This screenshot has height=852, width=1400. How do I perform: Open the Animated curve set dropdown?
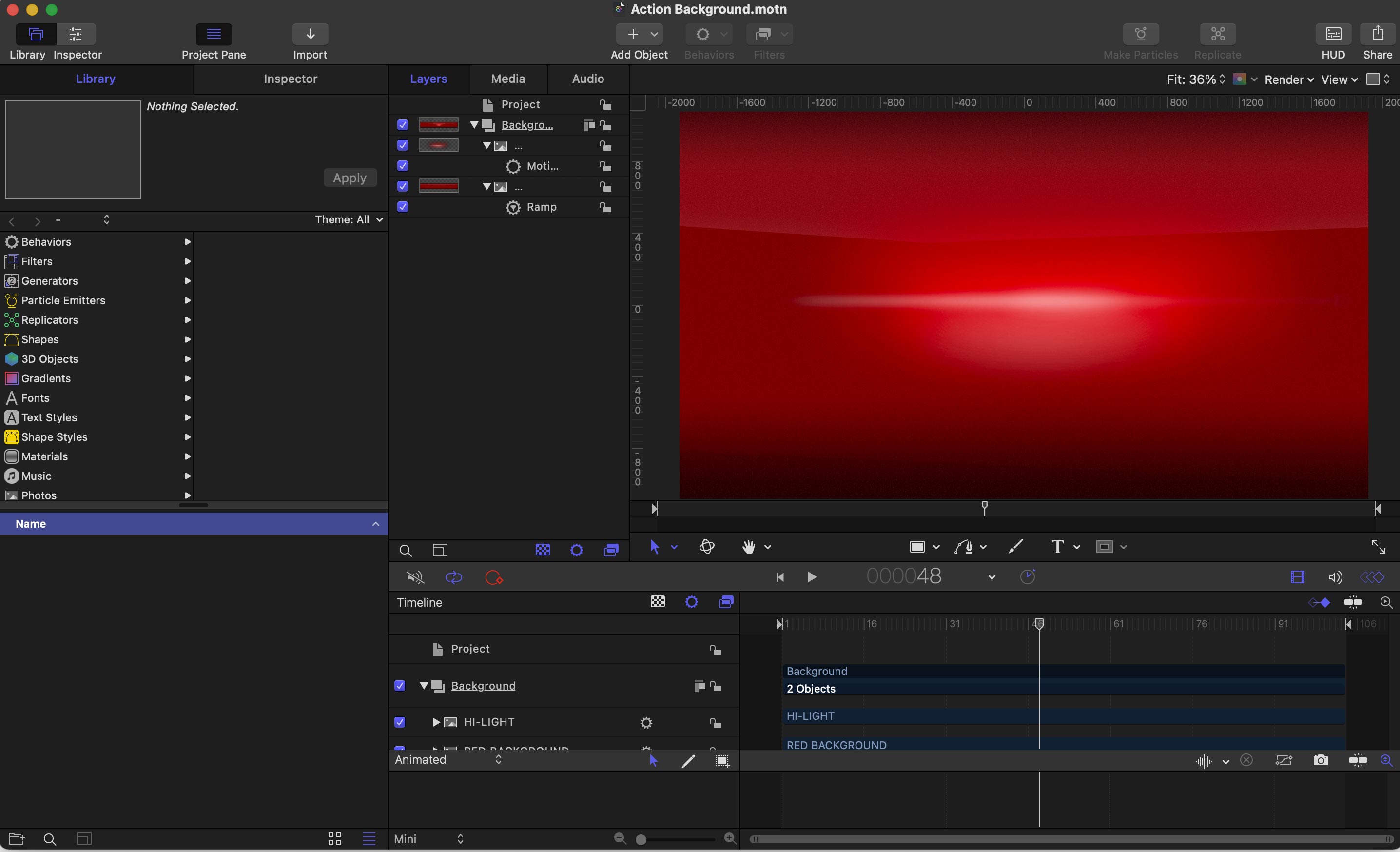tap(448, 760)
